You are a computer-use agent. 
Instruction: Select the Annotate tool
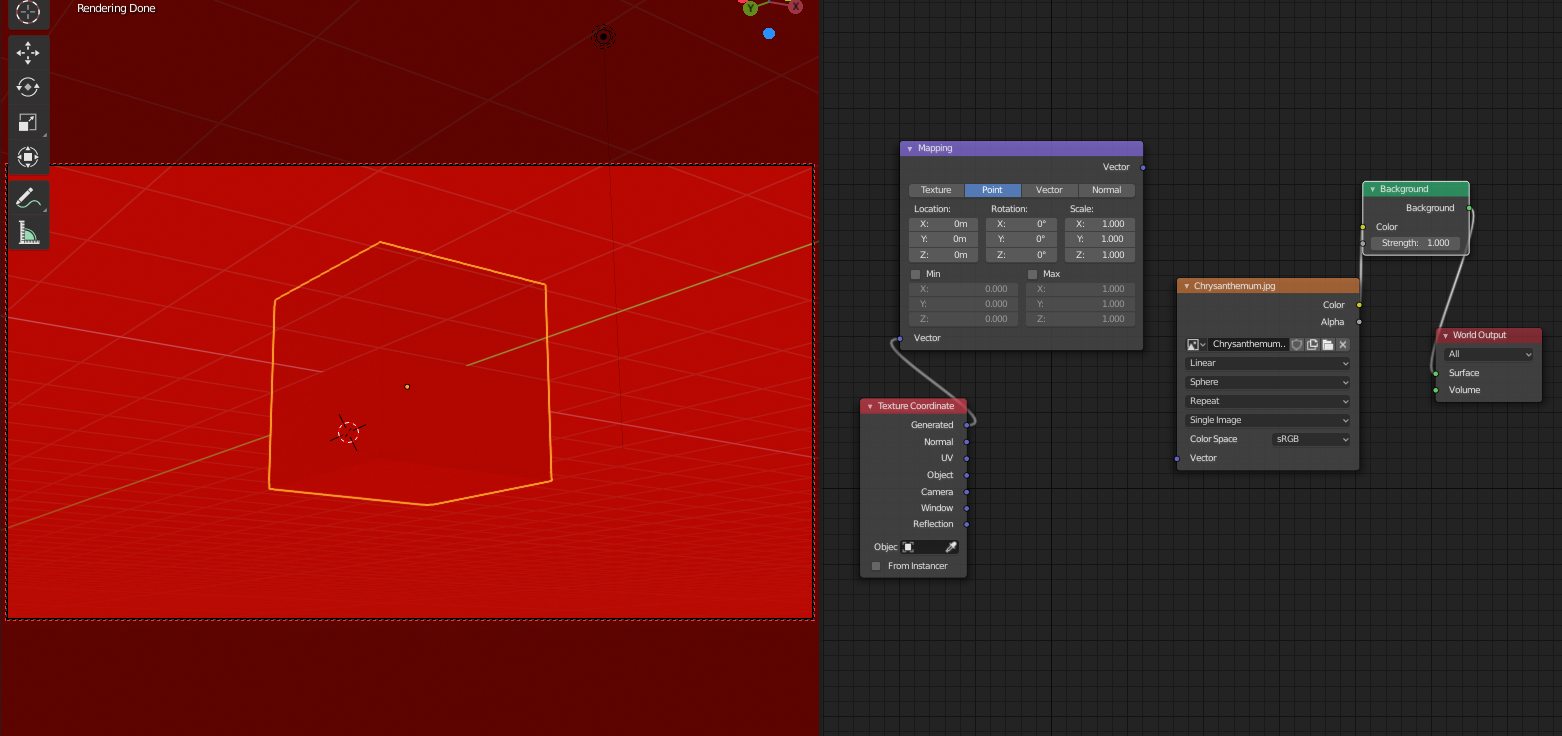point(29,198)
